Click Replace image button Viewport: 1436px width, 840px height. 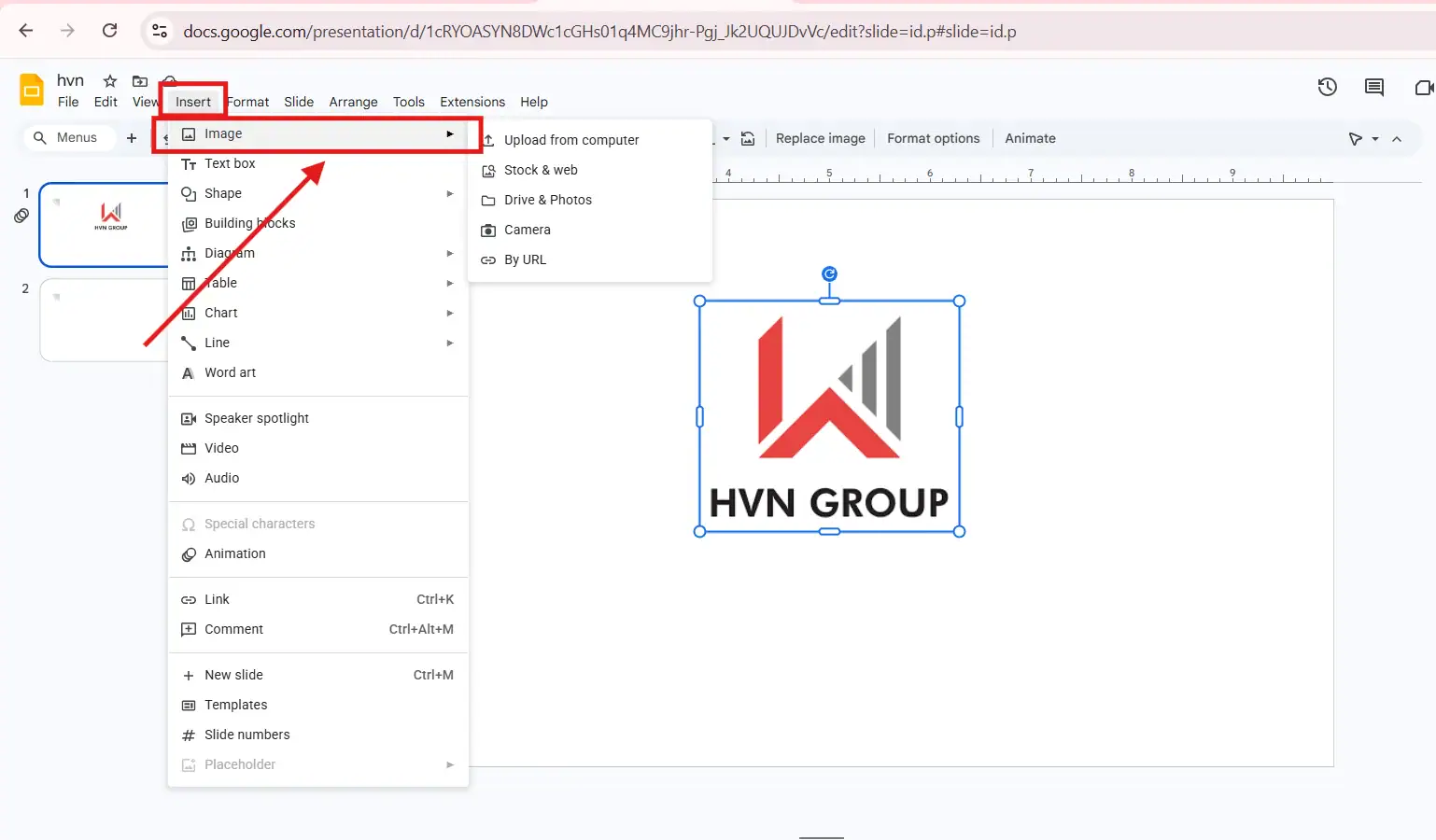(821, 138)
